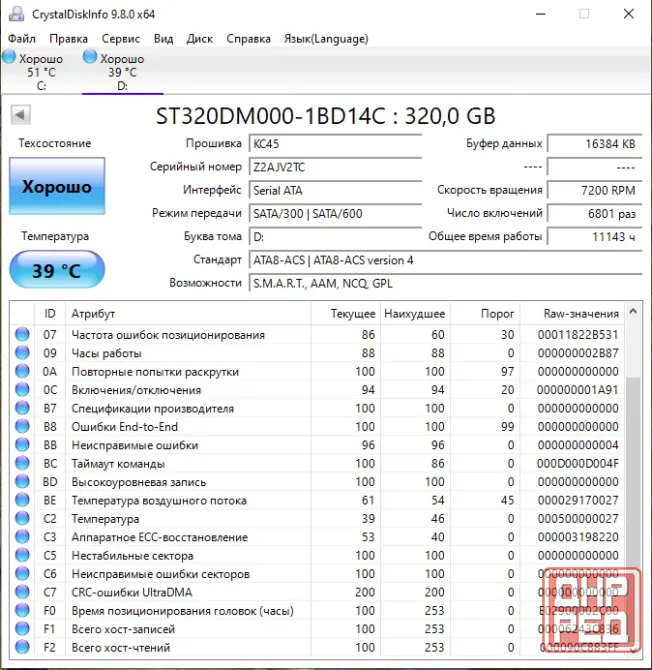Screen dimensions: 652x670
Task: Click status orb of attribute C6 row
Action: (x=22, y=573)
